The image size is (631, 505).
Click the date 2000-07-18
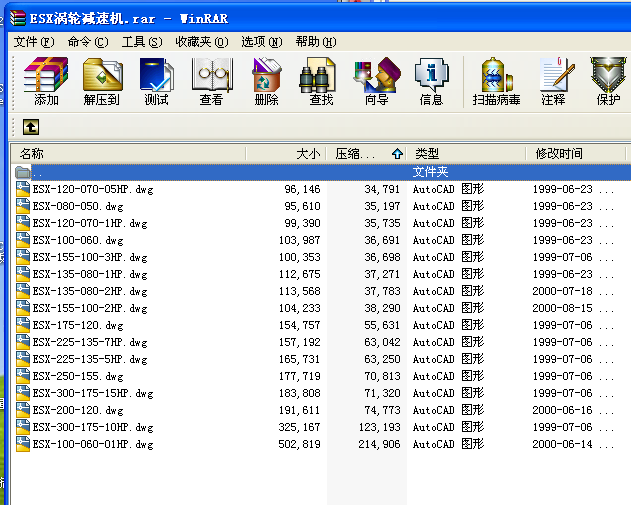point(562,291)
